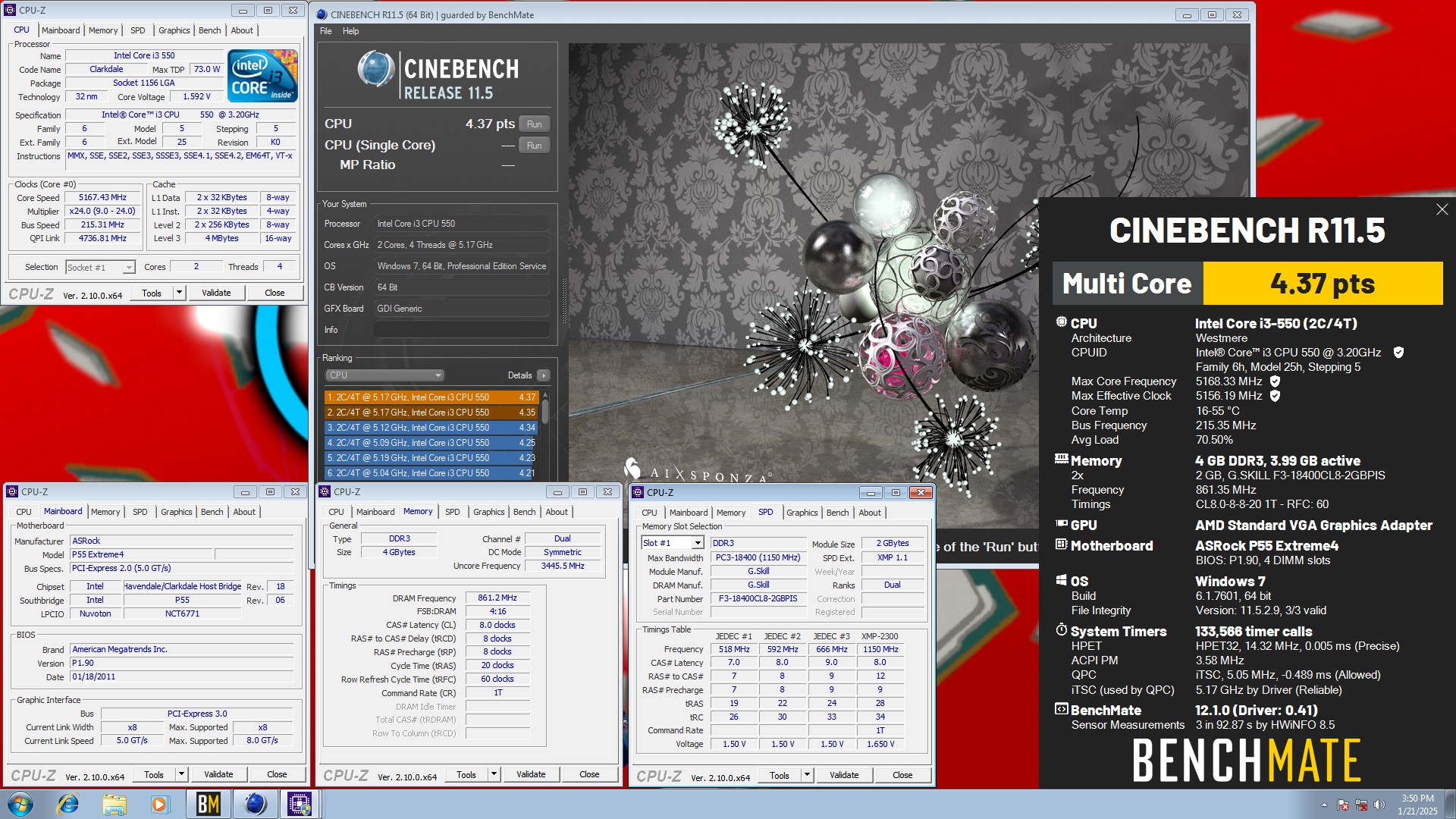Viewport: 1456px width, 819px height.
Task: Click the Intel Core i3 logo in CPU-Z
Action: (262, 75)
